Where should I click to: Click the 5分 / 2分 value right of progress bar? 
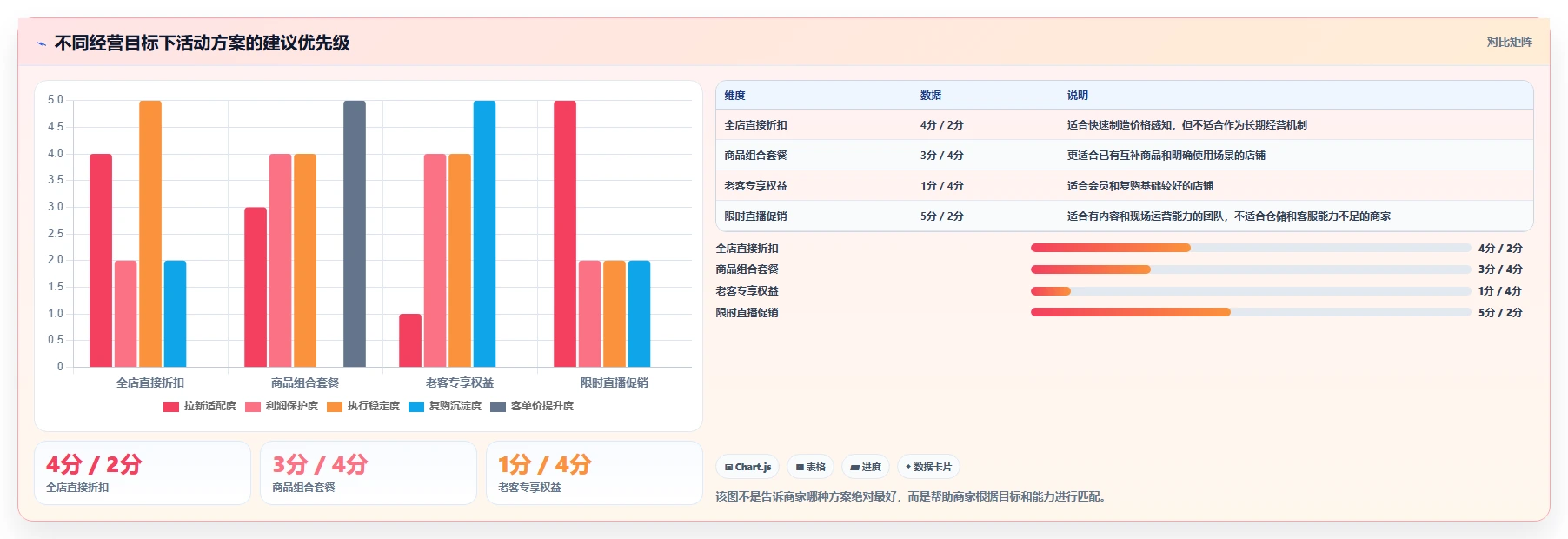point(1500,312)
